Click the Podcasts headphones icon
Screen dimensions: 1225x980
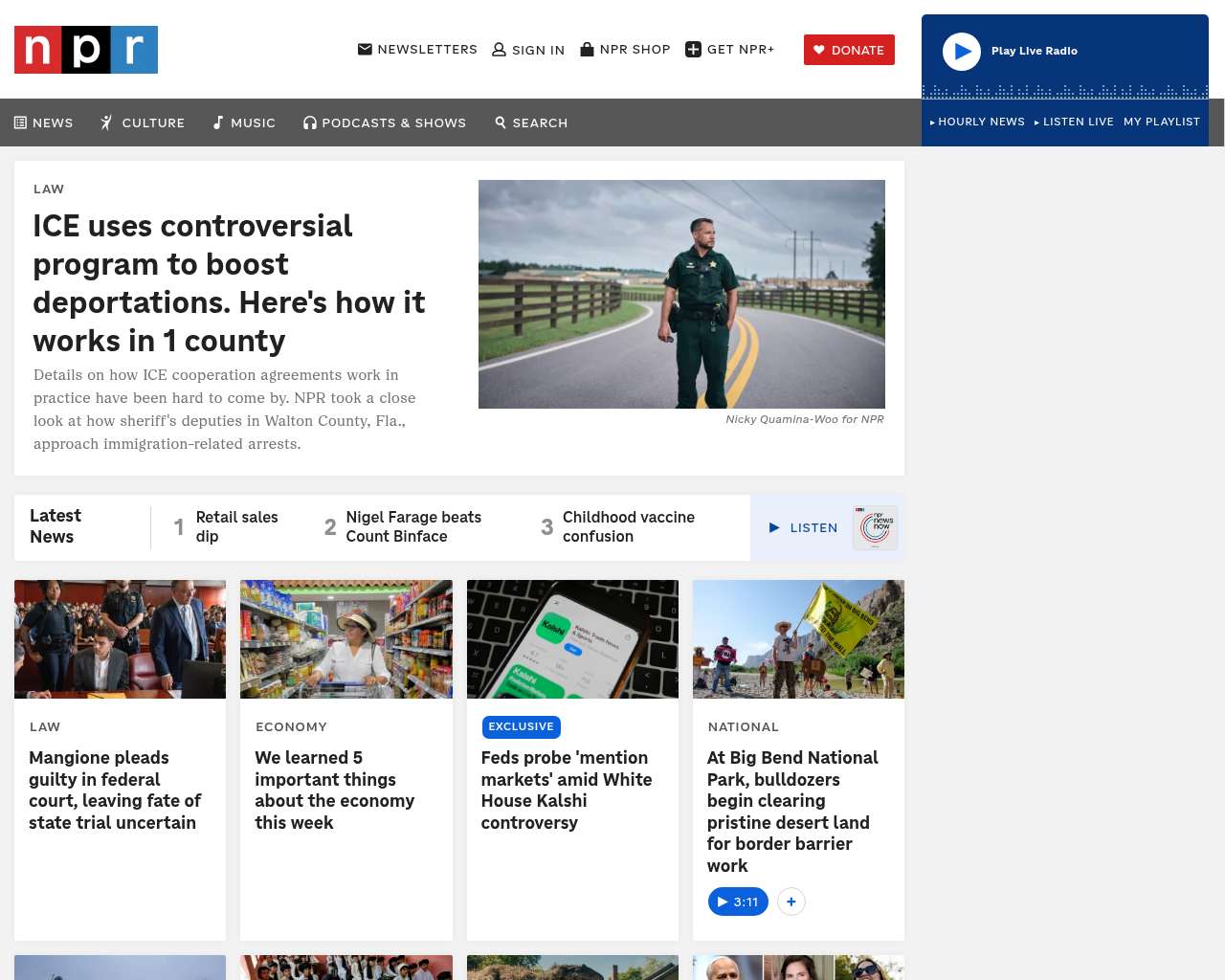pos(310,122)
